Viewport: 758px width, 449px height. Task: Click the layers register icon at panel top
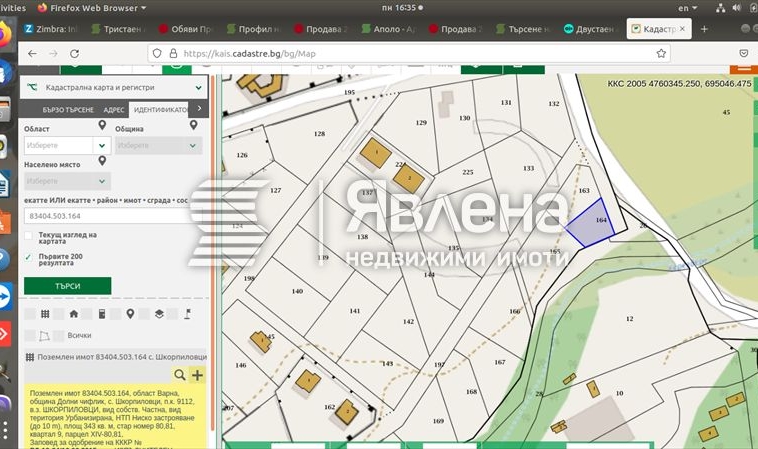(x=32, y=87)
